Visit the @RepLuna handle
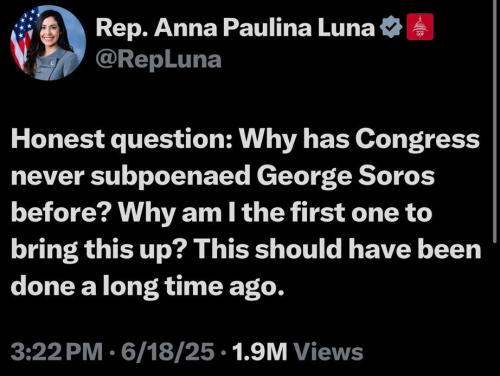The height and width of the screenshot is (376, 500). pyautogui.click(x=159, y=60)
